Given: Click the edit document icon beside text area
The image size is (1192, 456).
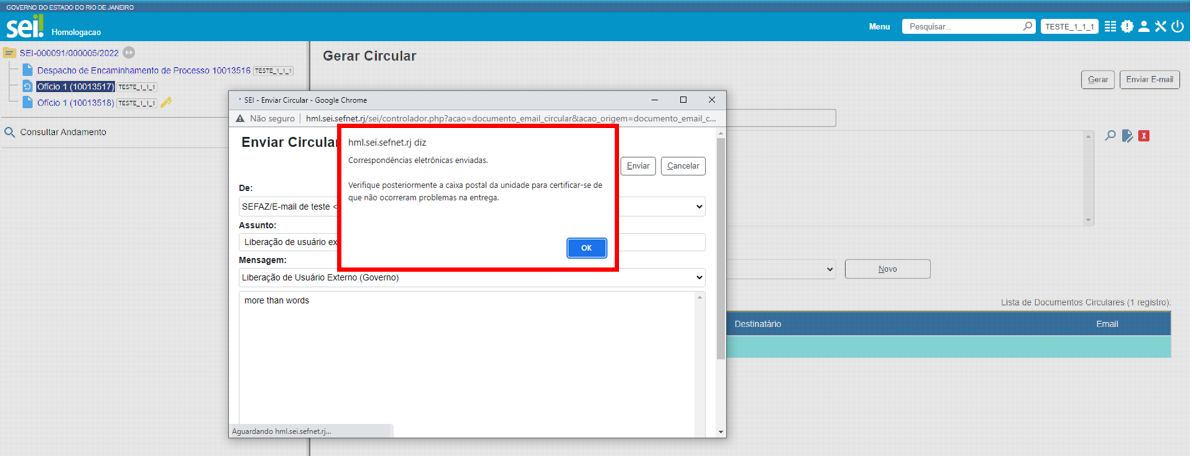Looking at the screenshot, I should 1127,136.
